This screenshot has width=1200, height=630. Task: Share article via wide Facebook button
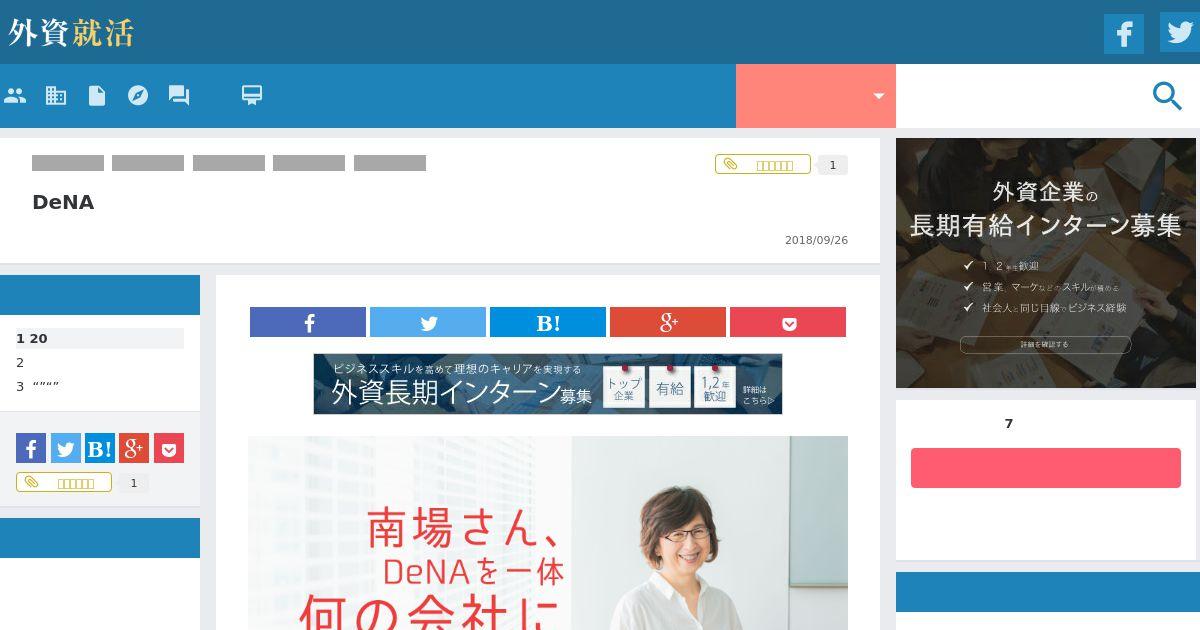pos(308,322)
